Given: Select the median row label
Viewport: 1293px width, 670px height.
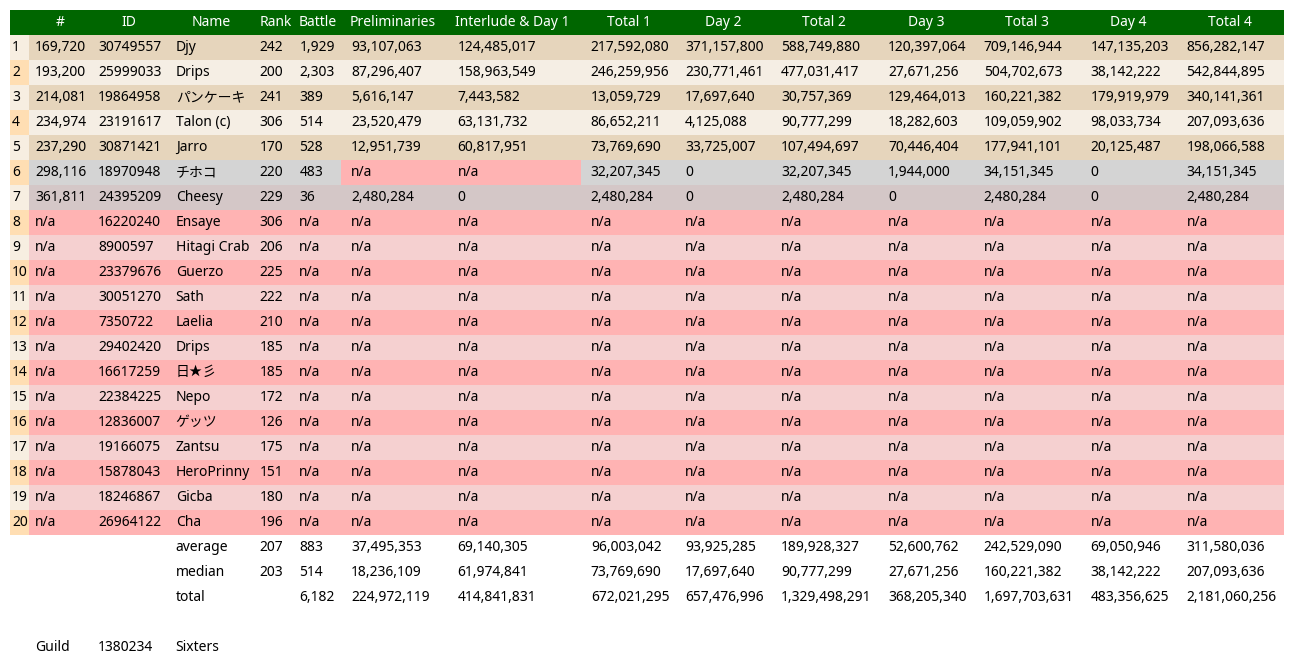Looking at the screenshot, I should tap(199, 571).
